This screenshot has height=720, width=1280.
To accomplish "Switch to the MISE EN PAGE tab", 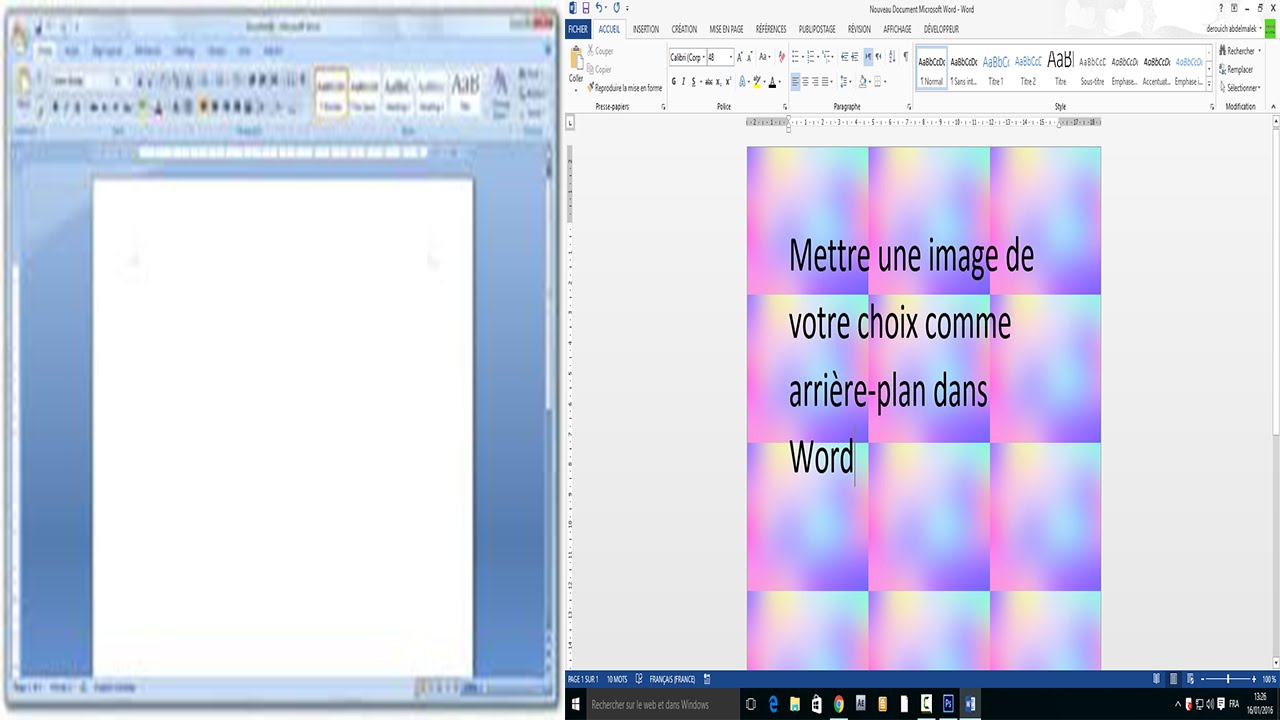I will click(726, 30).
